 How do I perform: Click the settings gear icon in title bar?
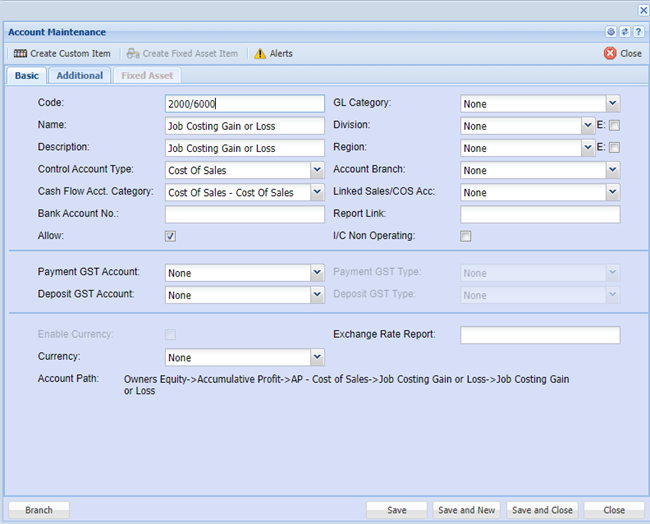pos(611,32)
